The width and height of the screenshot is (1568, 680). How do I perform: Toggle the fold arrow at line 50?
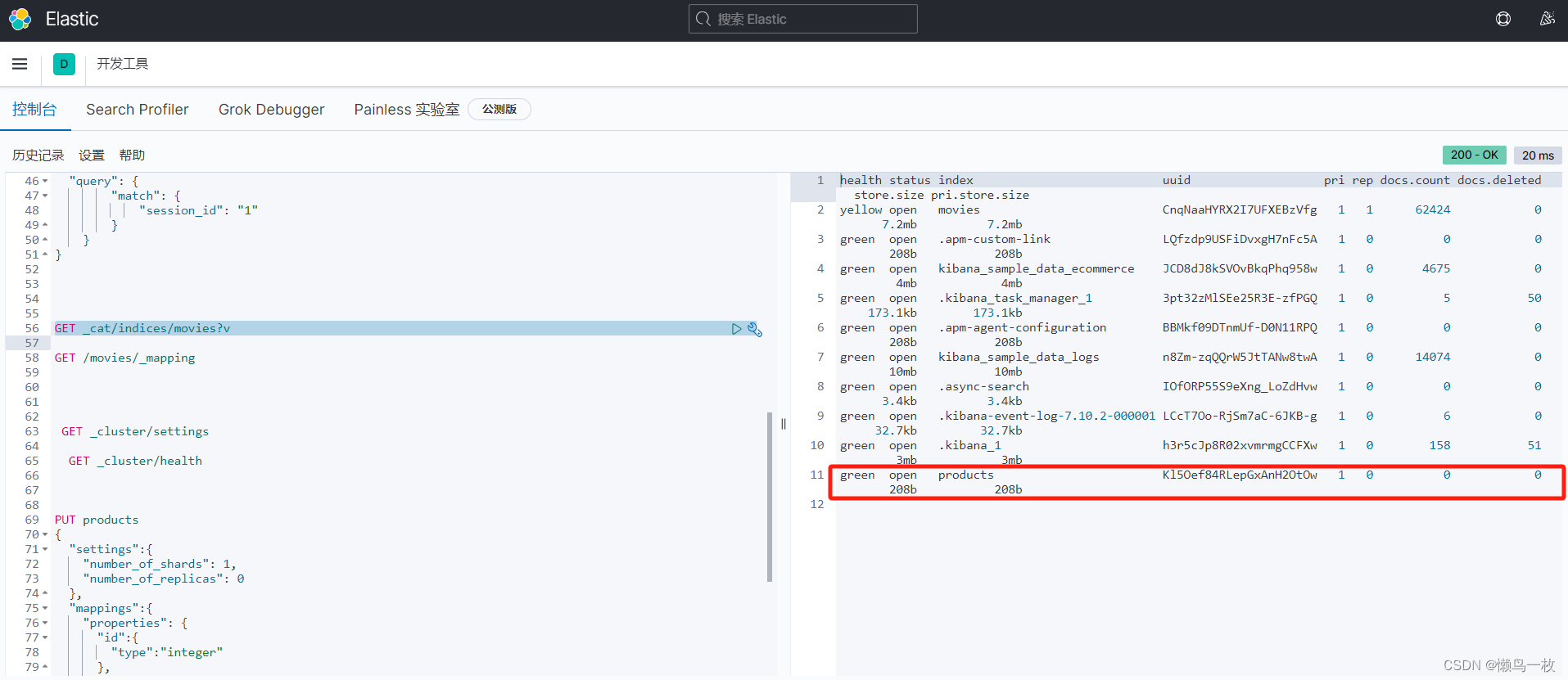pos(45,240)
